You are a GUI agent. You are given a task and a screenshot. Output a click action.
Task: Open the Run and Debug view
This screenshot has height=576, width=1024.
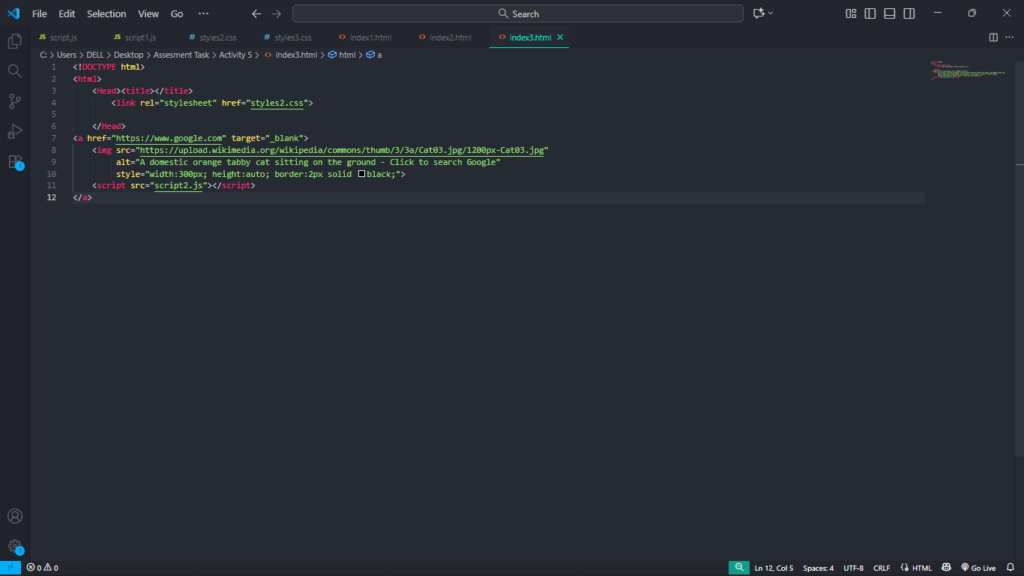15,131
